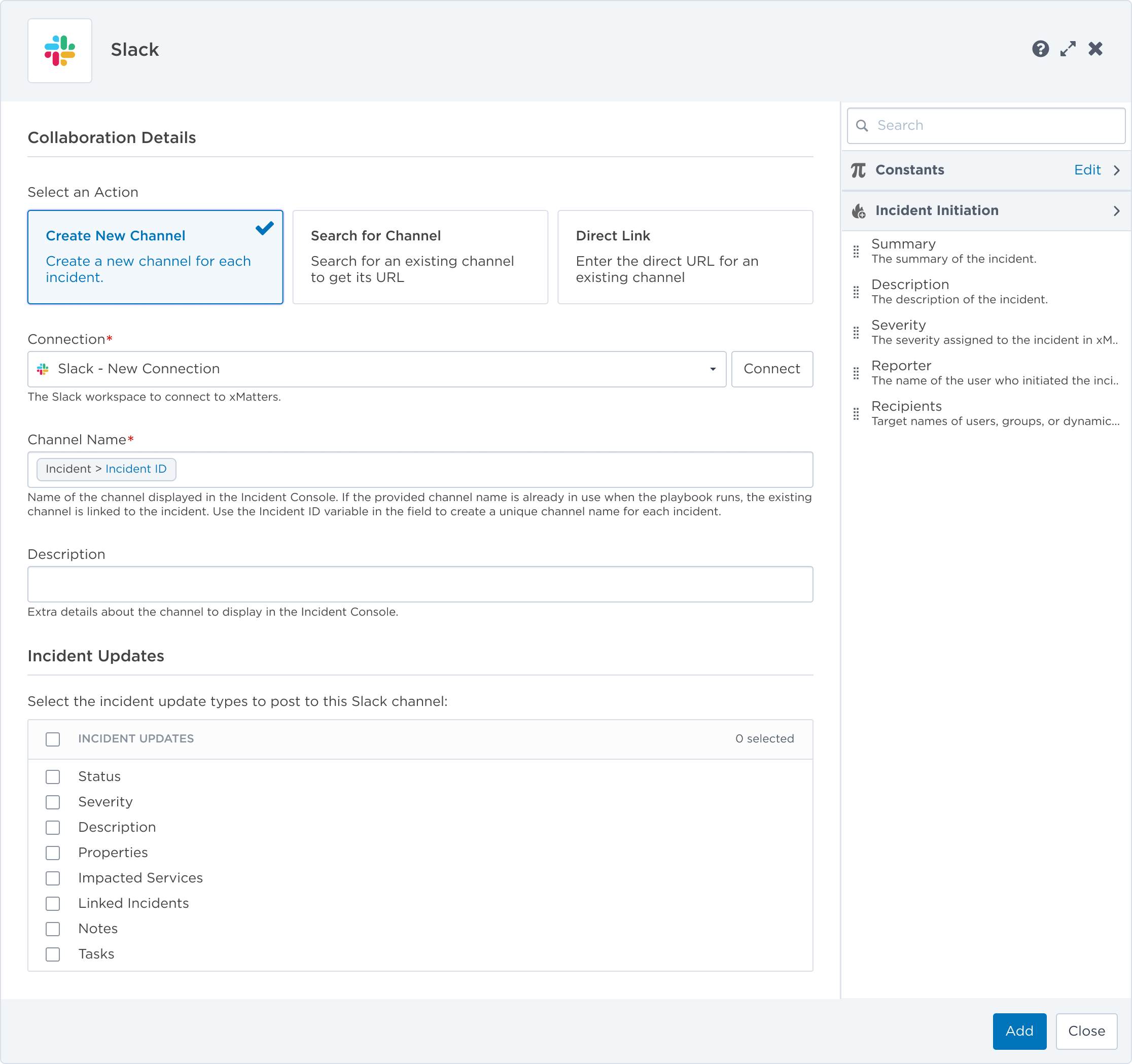
Task: Toggle the select-all INCIDENT UPDATES checkbox
Action: (x=53, y=739)
